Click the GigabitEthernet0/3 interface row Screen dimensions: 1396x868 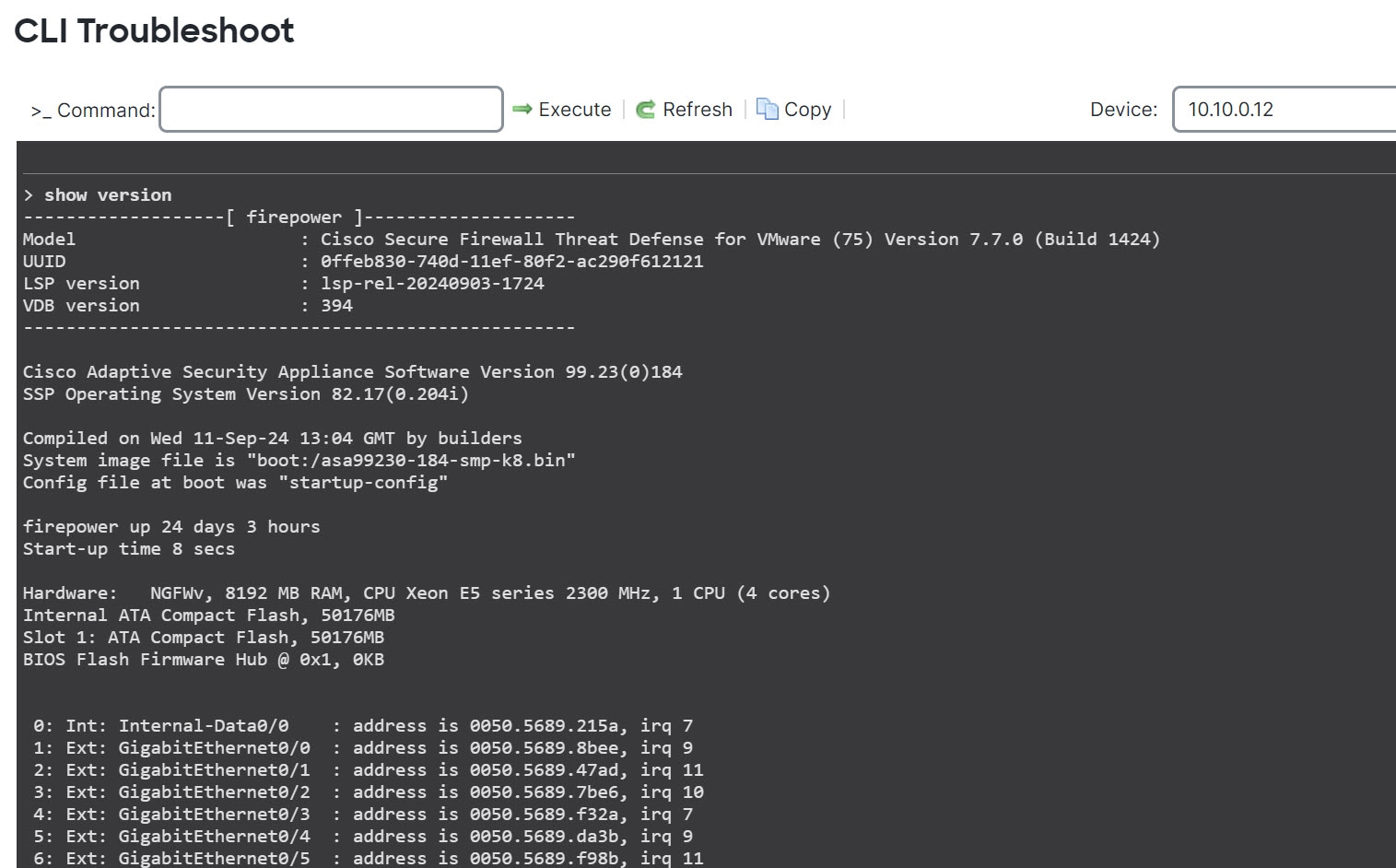pyautogui.click(x=363, y=814)
